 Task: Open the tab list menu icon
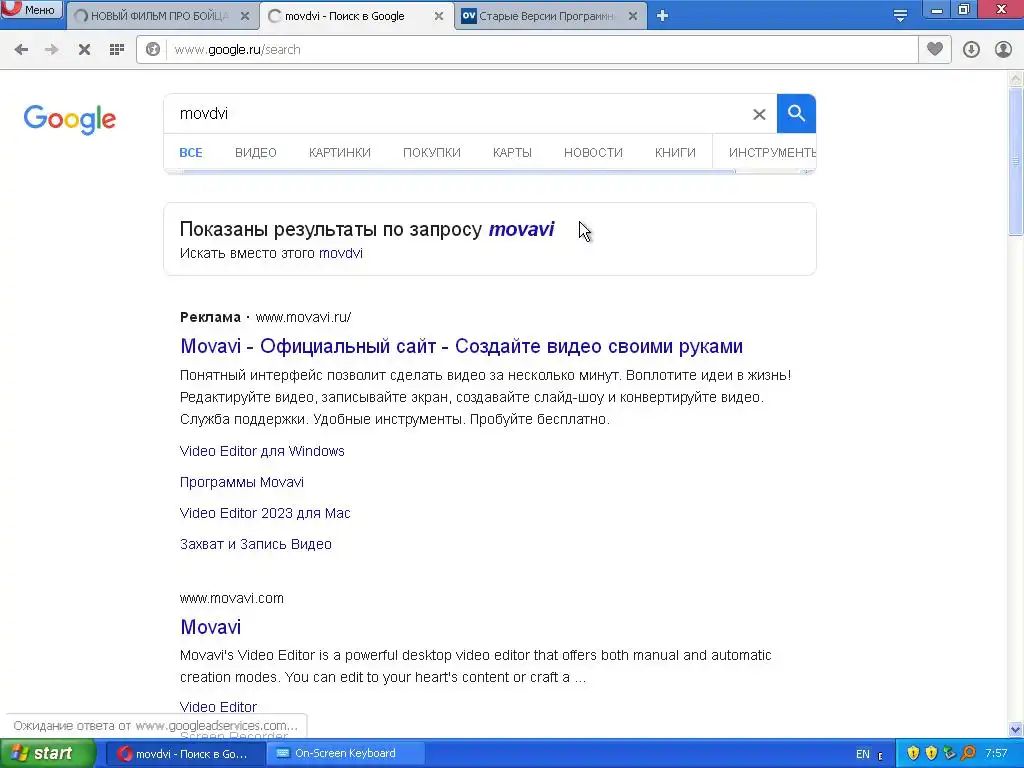900,16
